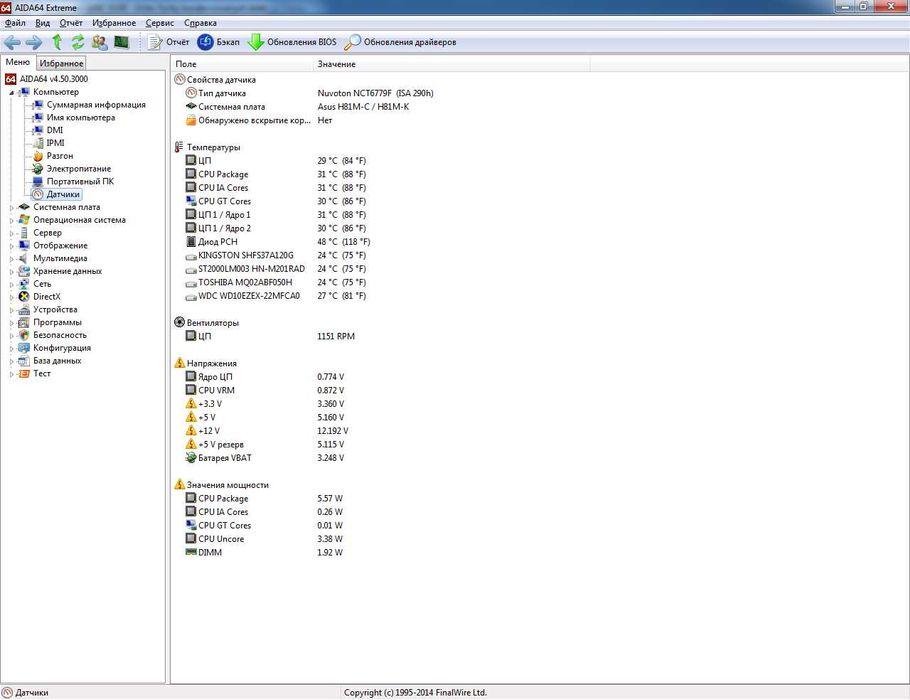The height and width of the screenshot is (700, 910).
Task: Expand the Сеть node
Action: coord(12,284)
